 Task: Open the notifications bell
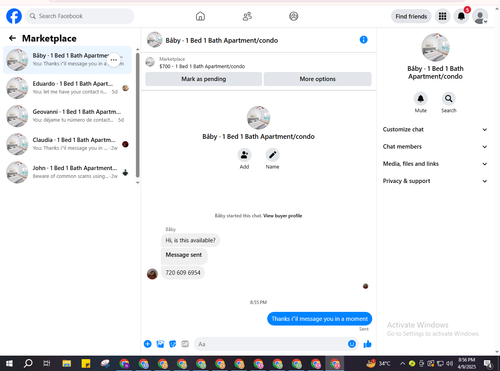click(461, 16)
